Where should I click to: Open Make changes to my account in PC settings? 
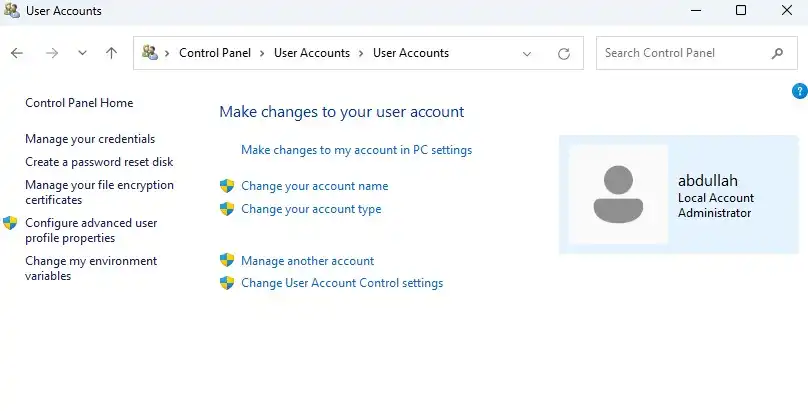pyautogui.click(x=357, y=150)
